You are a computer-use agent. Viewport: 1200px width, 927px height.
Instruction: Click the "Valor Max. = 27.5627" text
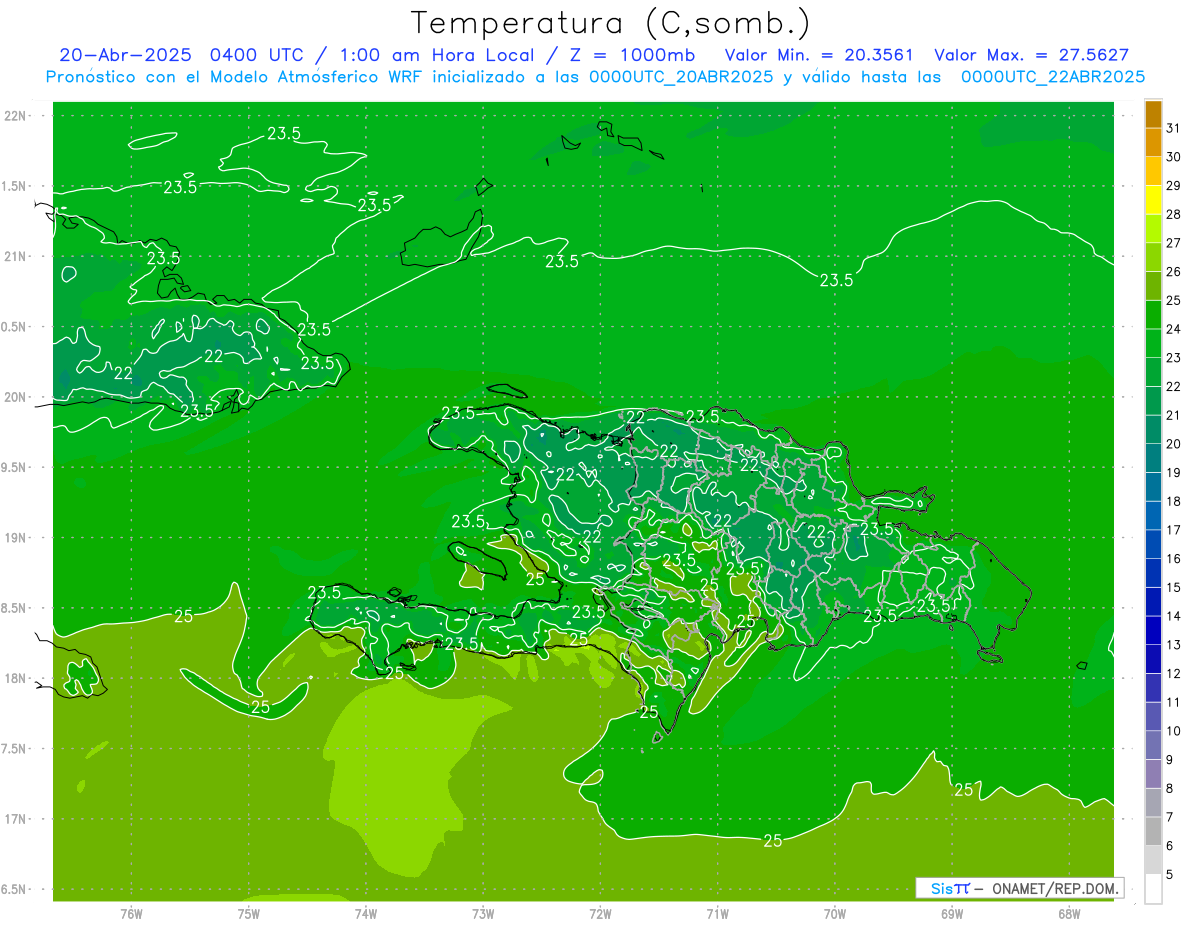(1032, 55)
